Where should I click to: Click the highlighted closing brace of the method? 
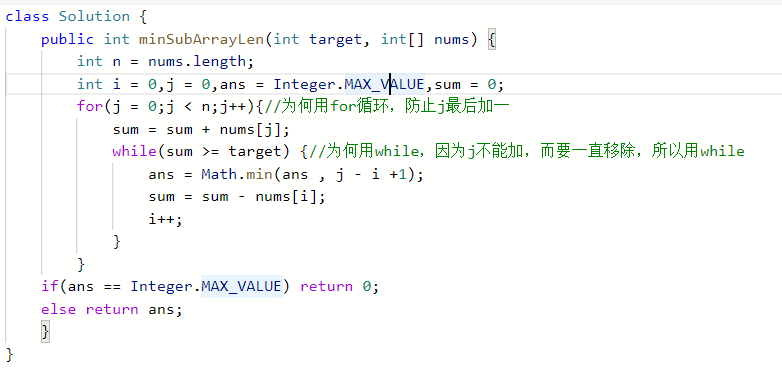tap(45, 331)
